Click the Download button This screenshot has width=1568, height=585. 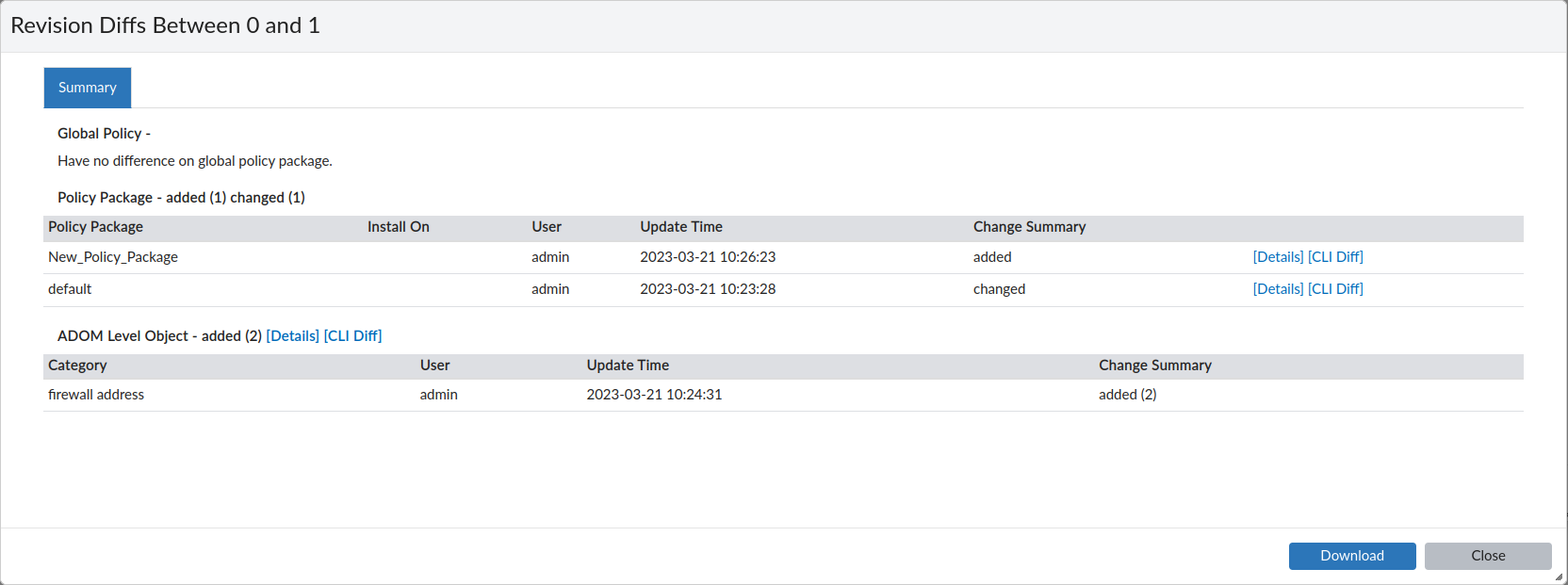(1351, 556)
